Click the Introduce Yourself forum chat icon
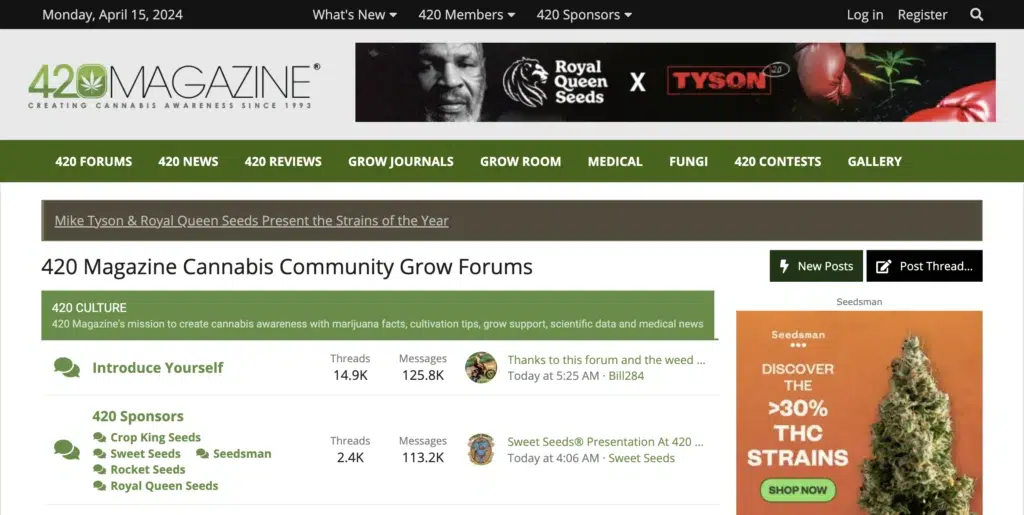 pyautogui.click(x=67, y=367)
